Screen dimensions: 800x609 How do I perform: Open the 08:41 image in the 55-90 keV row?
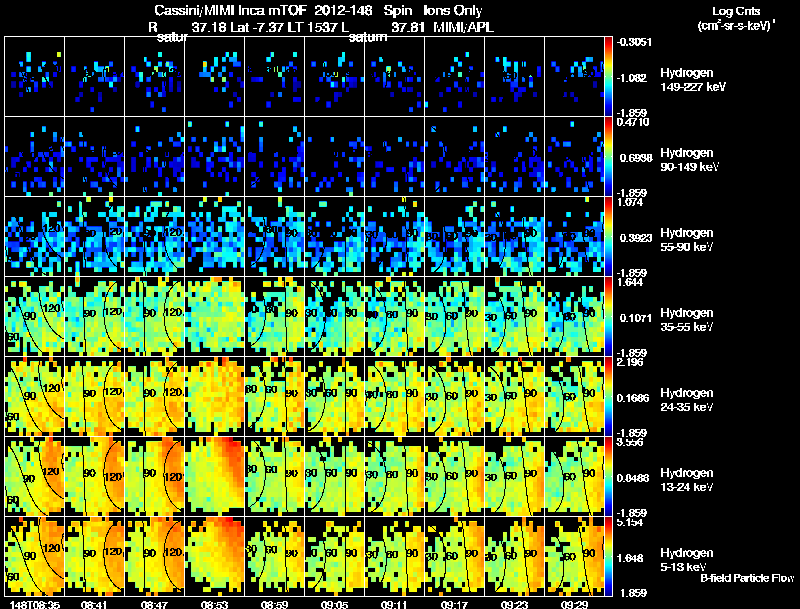[x=94, y=237]
